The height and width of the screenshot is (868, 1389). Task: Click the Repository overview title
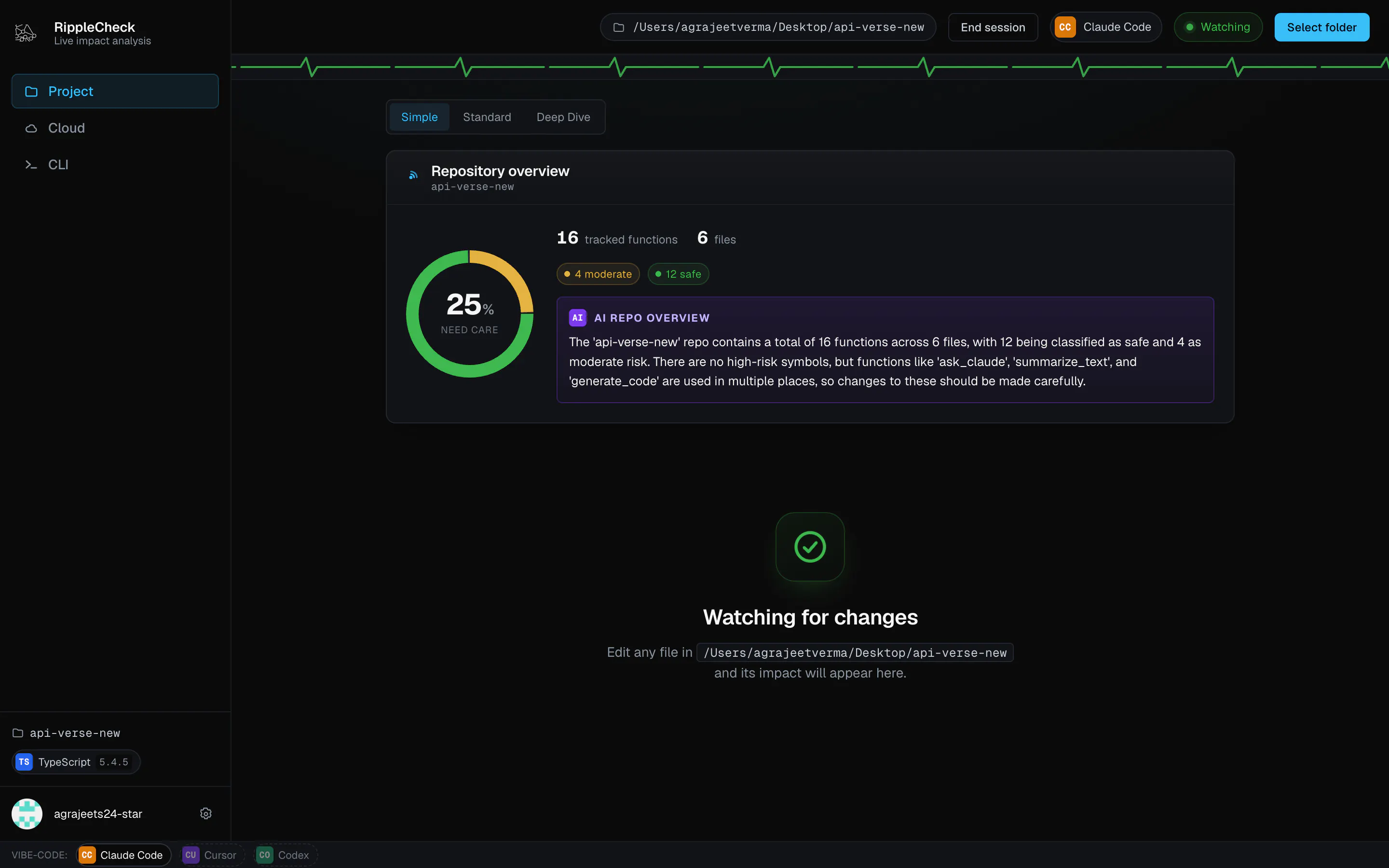point(500,171)
